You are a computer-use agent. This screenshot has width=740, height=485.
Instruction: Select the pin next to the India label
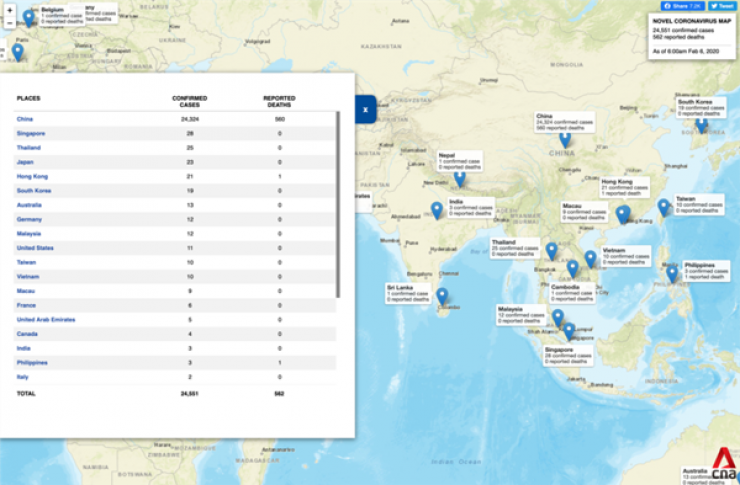437,210
